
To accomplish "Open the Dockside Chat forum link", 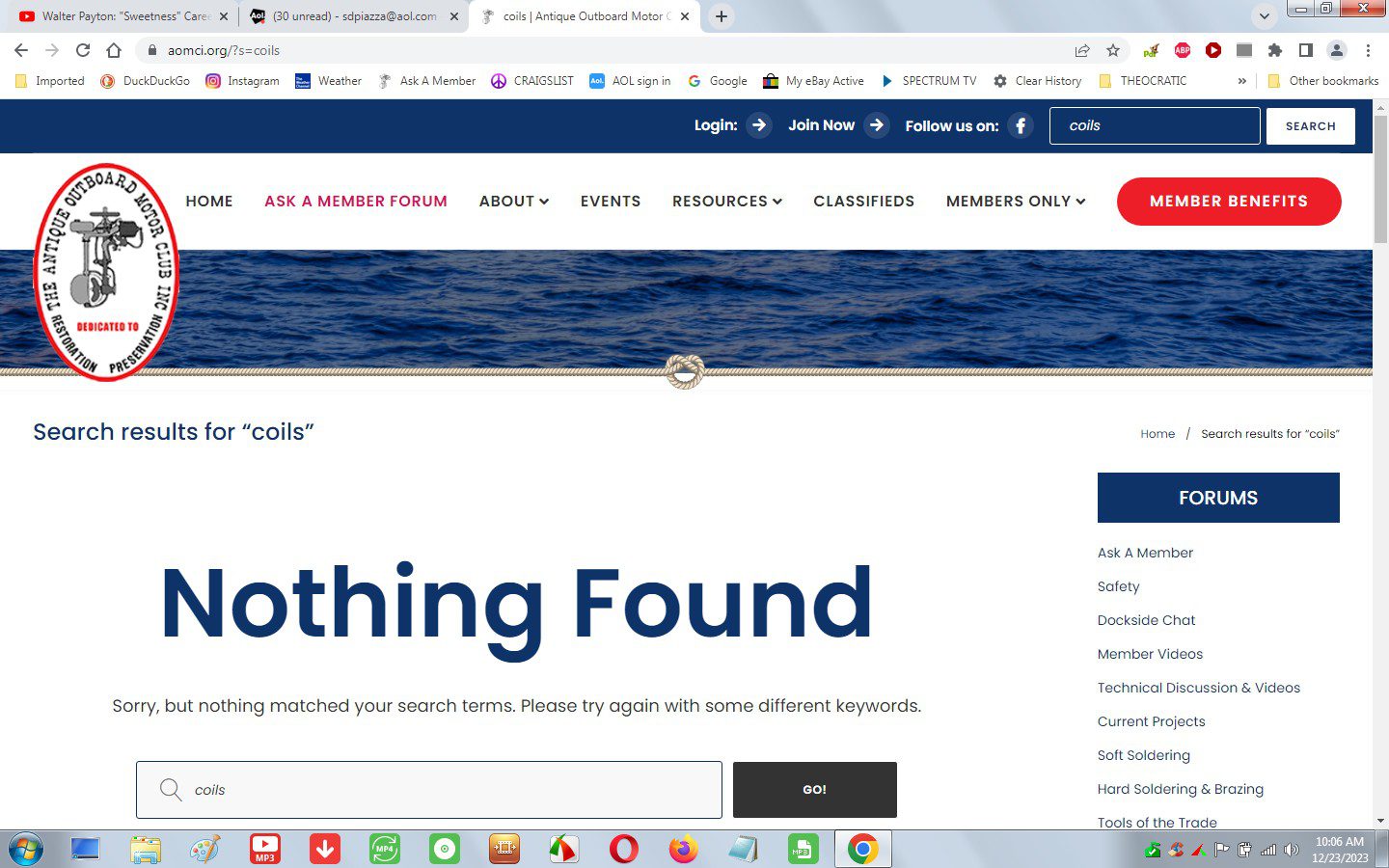I will tap(1146, 620).
